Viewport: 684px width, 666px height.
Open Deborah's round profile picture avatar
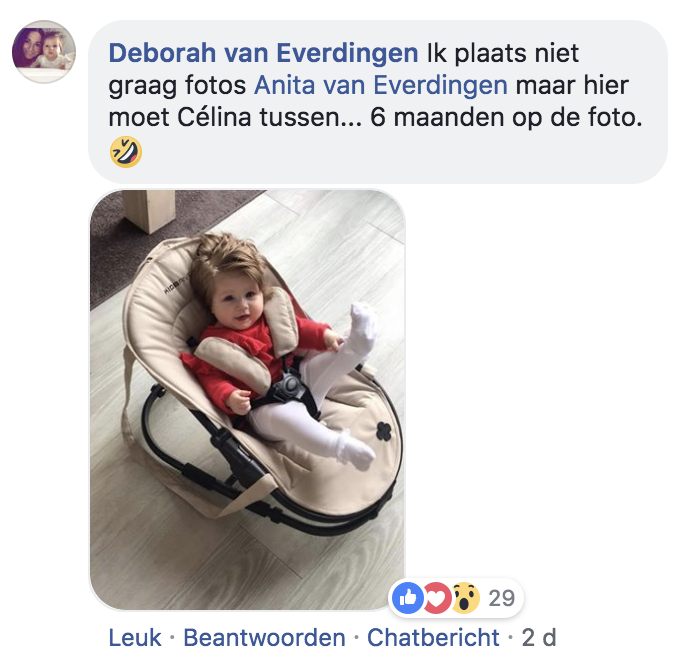[44, 51]
